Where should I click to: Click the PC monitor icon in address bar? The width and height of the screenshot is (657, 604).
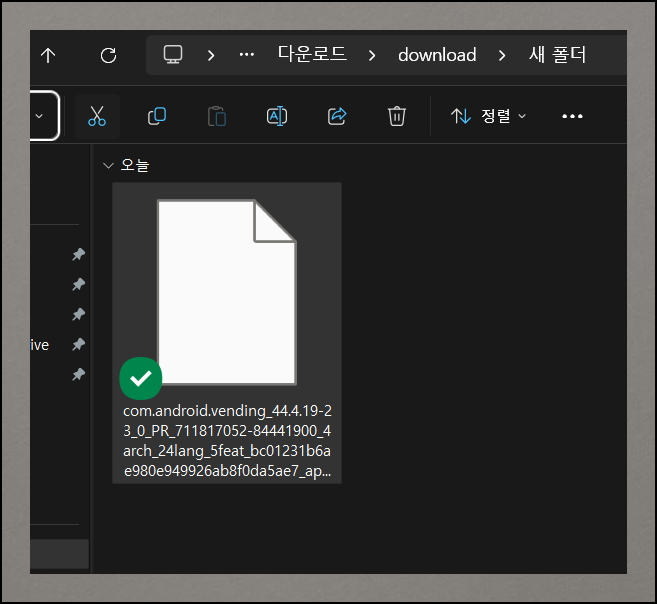pos(173,54)
